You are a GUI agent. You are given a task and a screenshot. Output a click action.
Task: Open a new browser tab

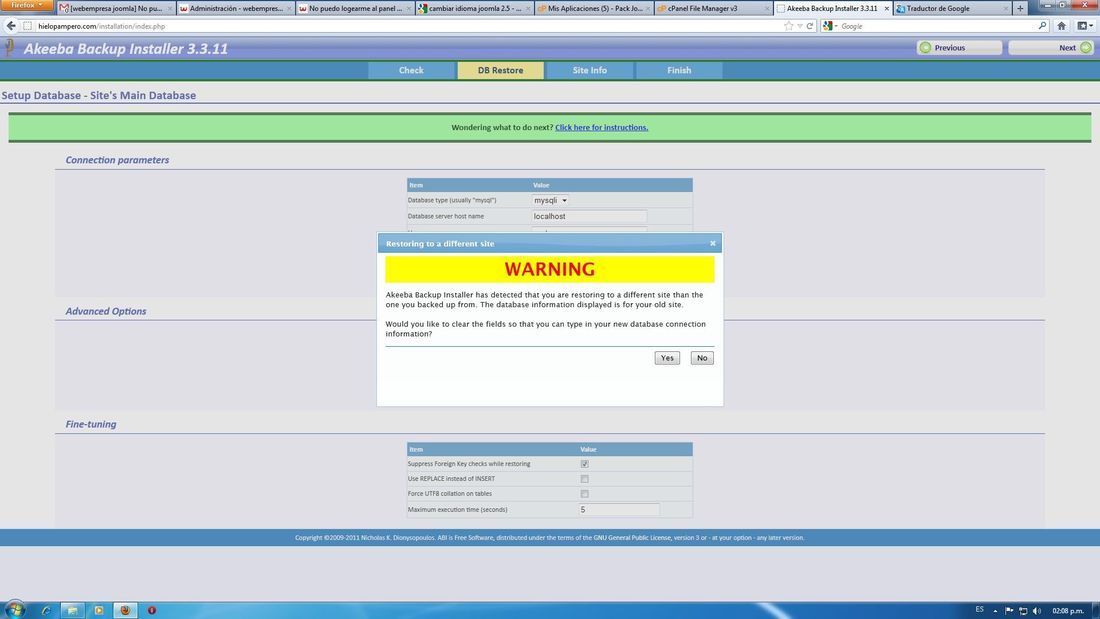[1020, 8]
